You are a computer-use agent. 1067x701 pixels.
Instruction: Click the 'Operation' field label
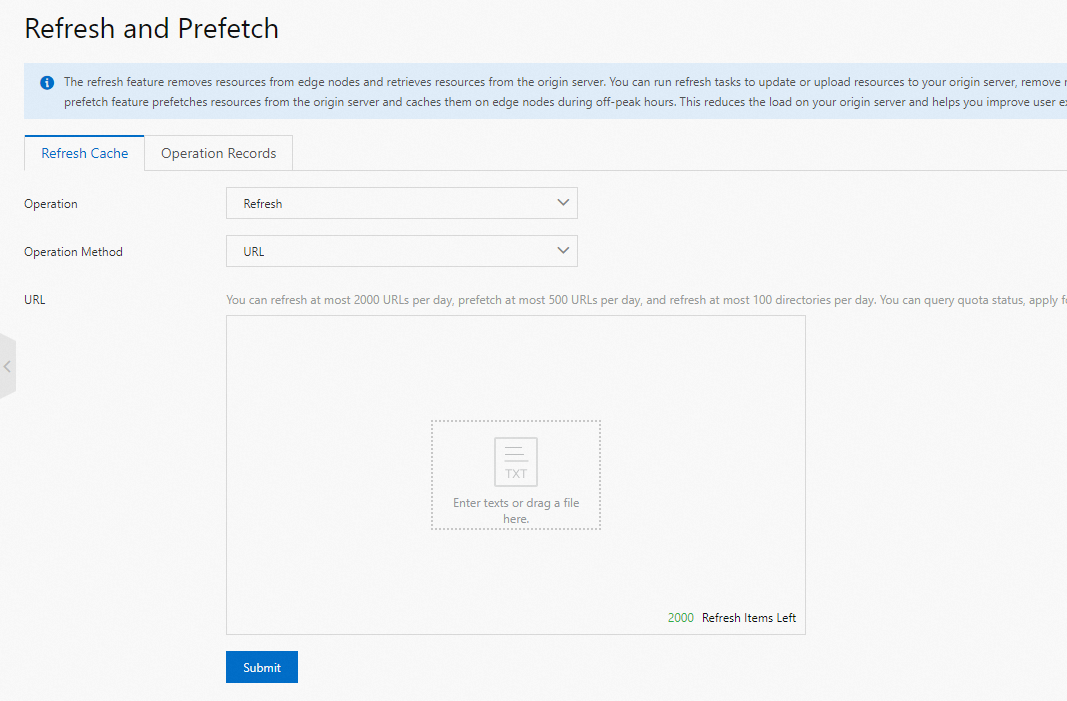point(51,204)
